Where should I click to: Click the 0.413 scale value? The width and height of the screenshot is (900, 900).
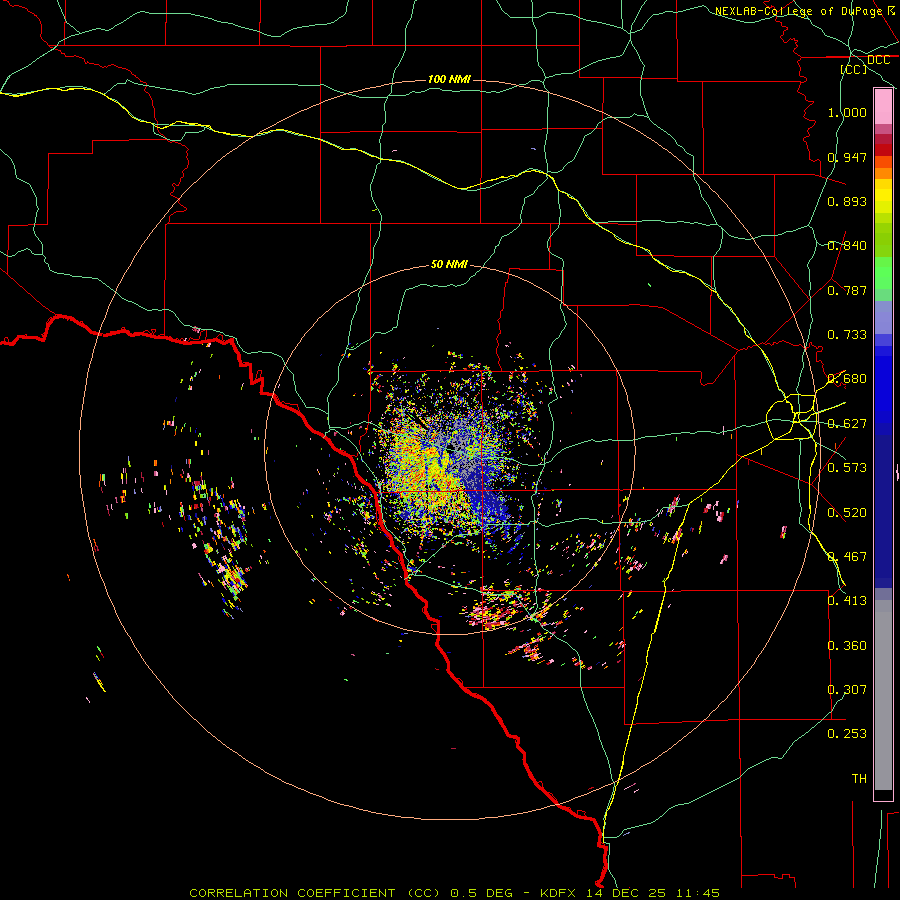847,601
